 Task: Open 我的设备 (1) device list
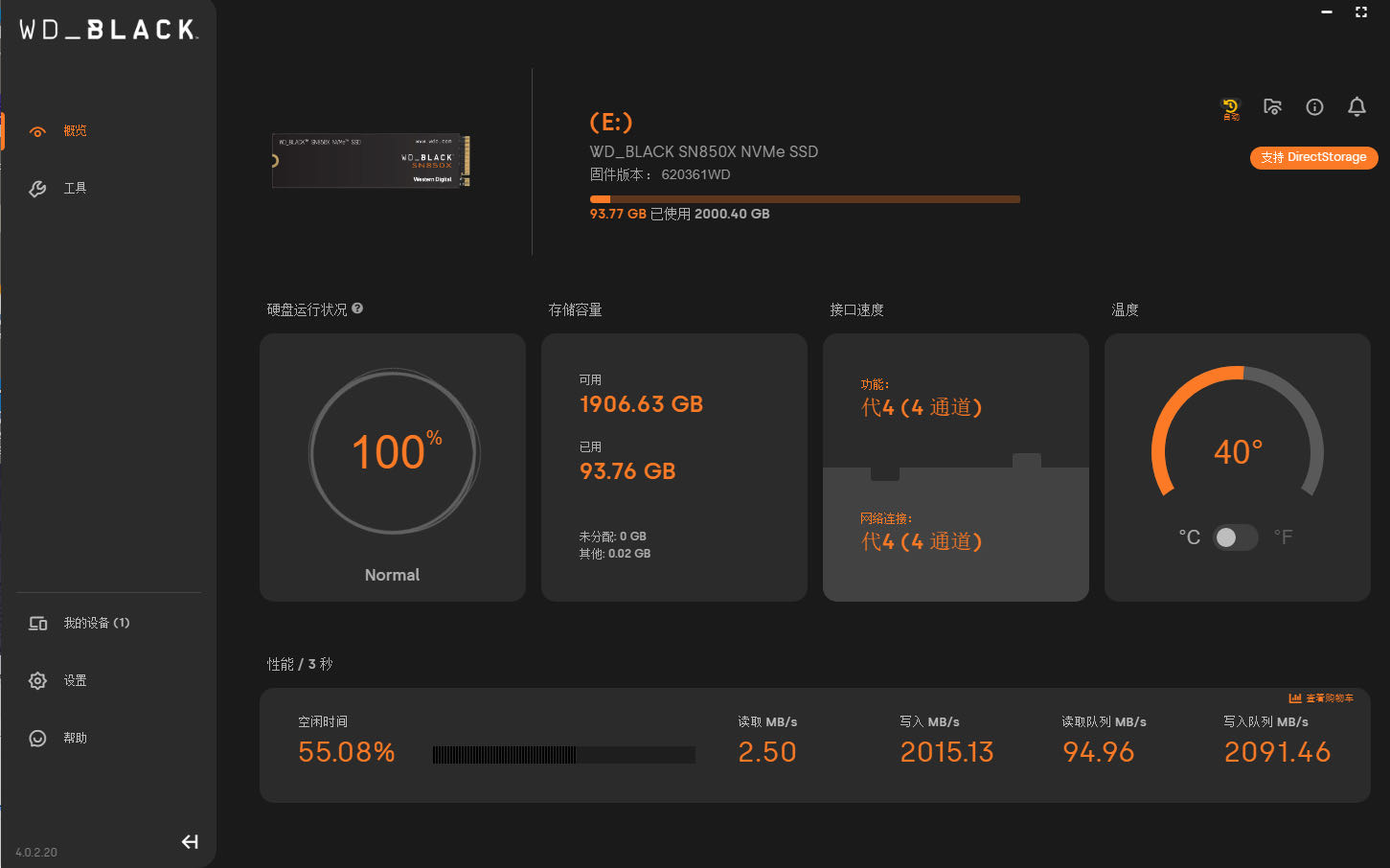click(96, 624)
